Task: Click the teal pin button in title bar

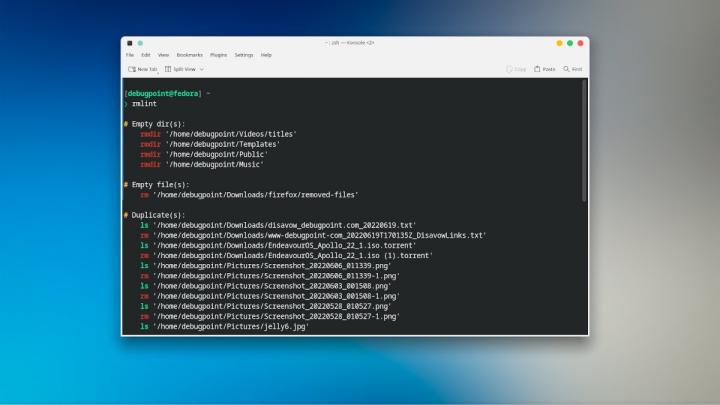Action: pyautogui.click(x=140, y=43)
